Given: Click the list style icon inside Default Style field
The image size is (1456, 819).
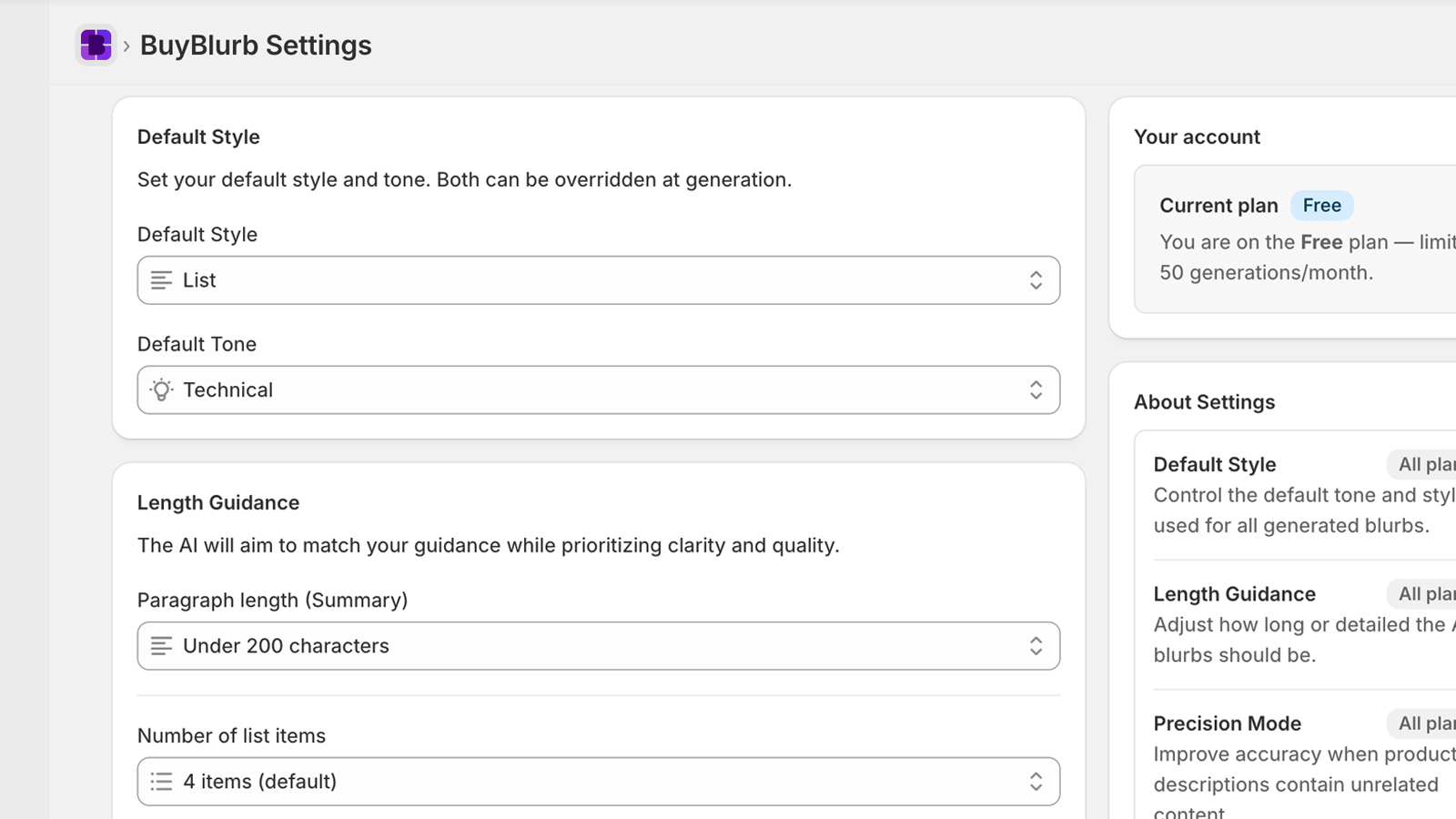Looking at the screenshot, I should [x=161, y=280].
